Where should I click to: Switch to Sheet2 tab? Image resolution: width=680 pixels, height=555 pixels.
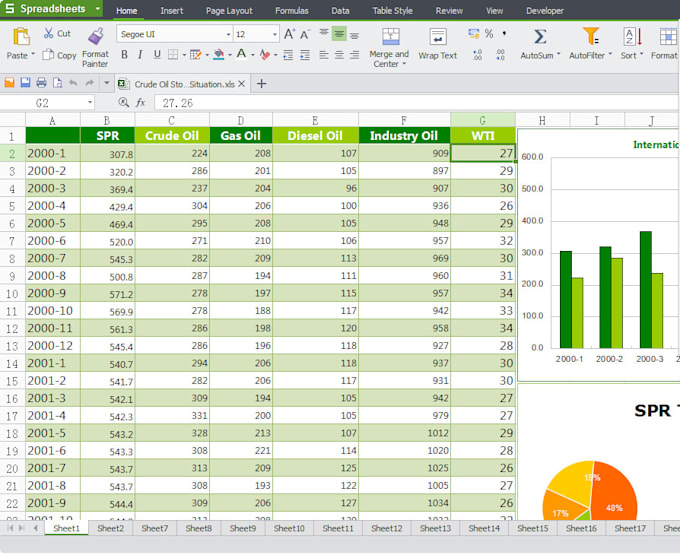(x=110, y=528)
